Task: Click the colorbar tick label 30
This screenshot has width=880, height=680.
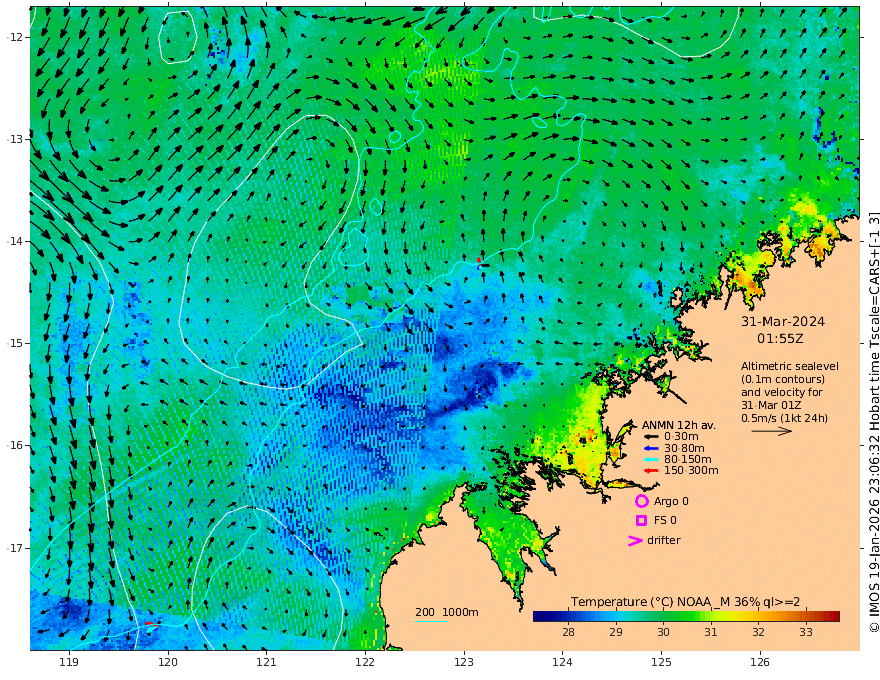Action: (663, 632)
